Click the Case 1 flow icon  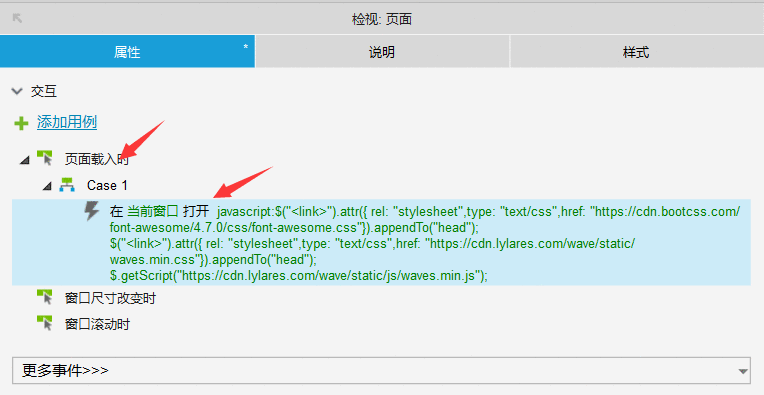[67, 185]
